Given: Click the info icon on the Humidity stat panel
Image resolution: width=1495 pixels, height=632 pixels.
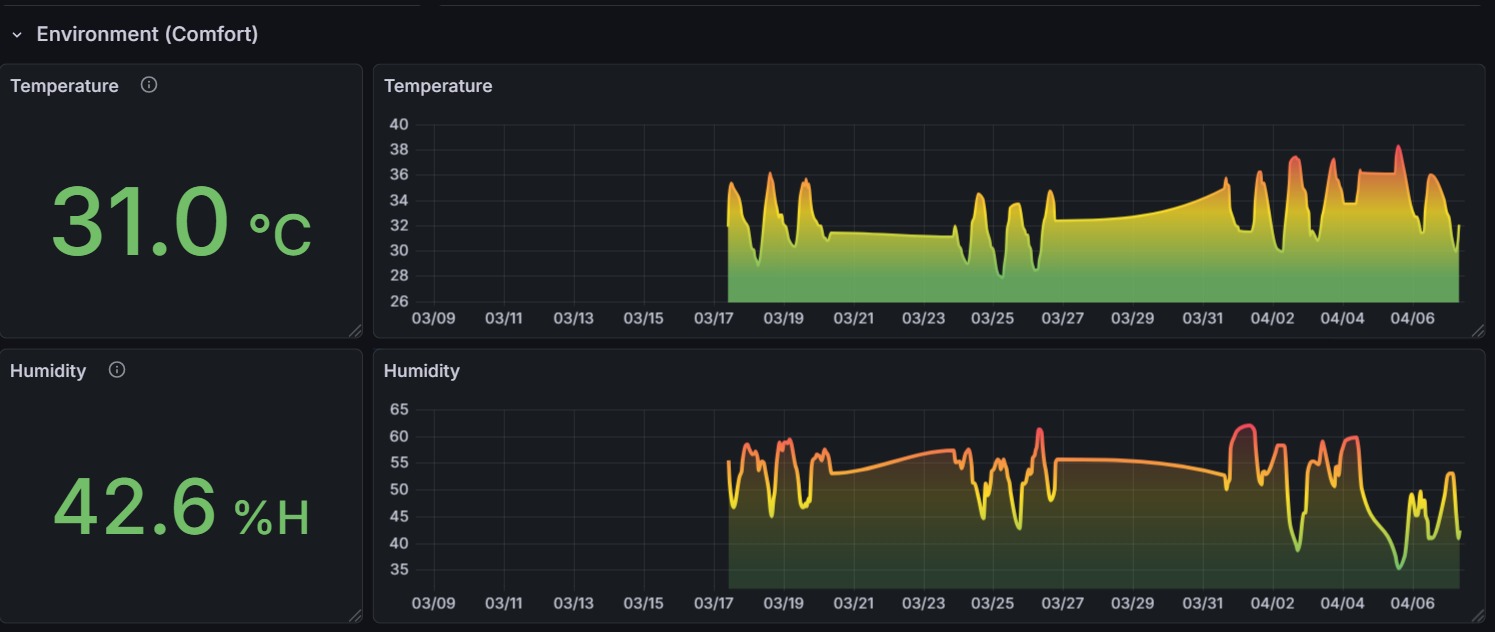Looking at the screenshot, I should click(117, 370).
